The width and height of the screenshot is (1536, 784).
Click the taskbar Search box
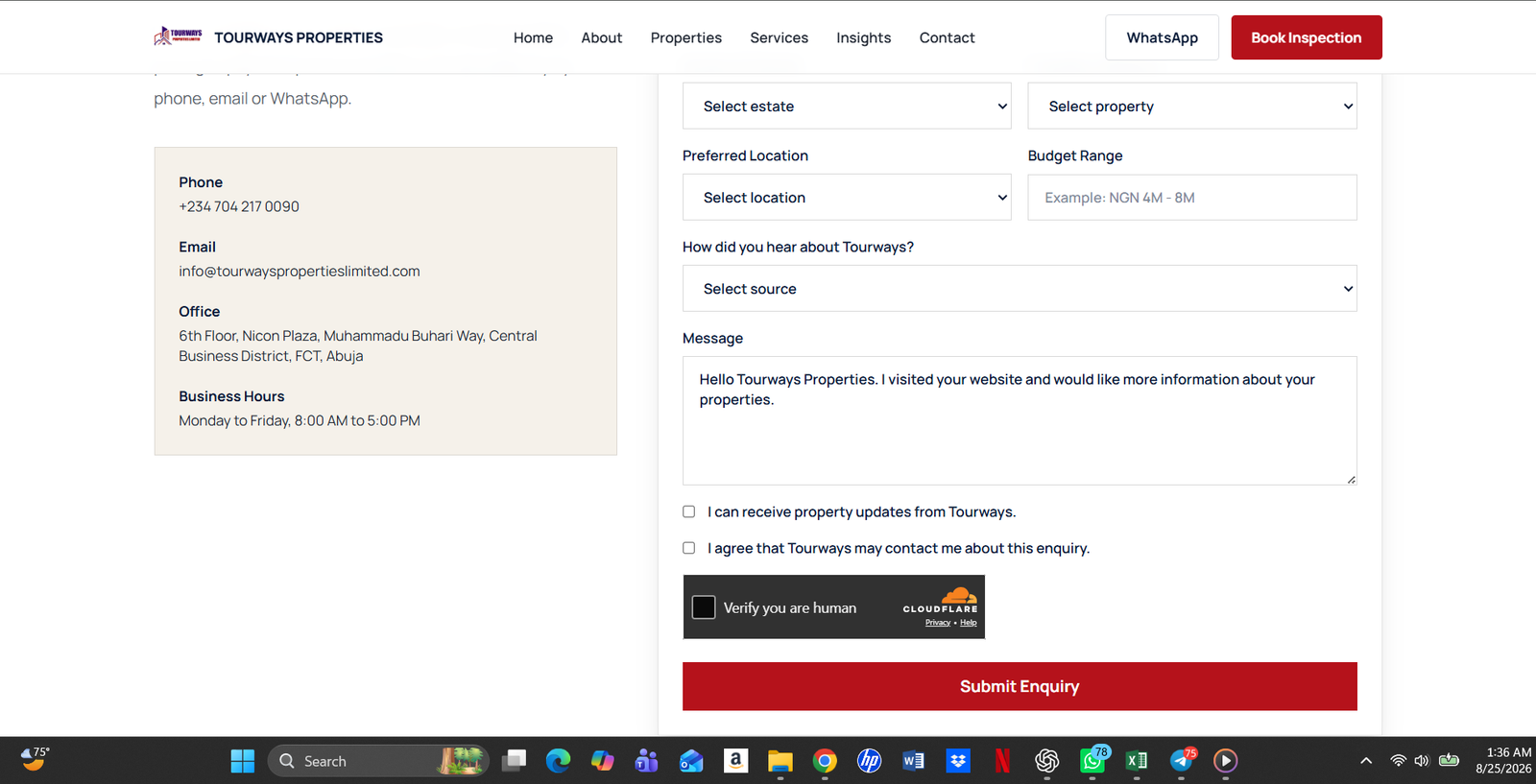pyautogui.click(x=378, y=761)
